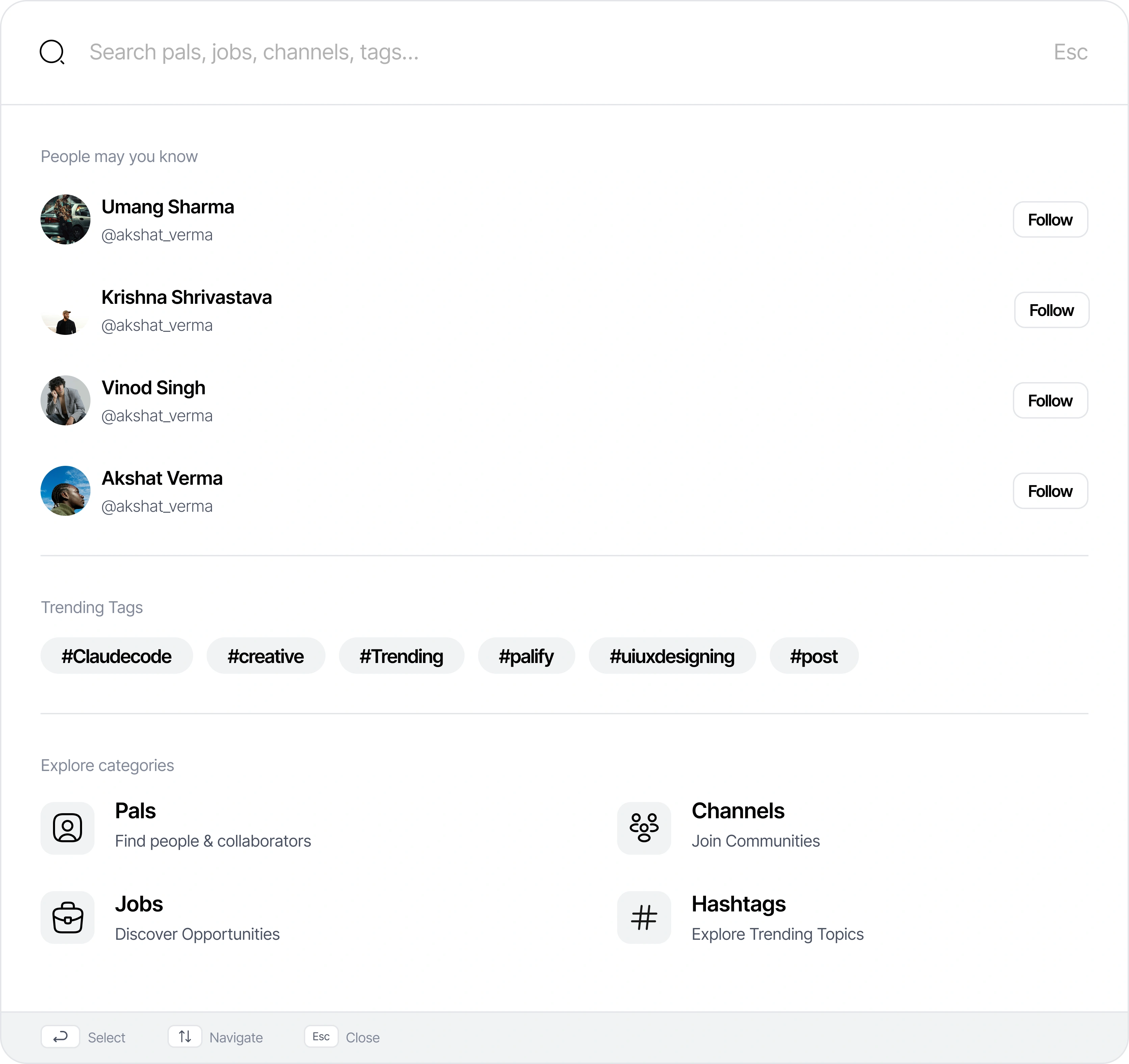This screenshot has width=1129, height=1064.
Task: Follow Akshat Verma
Action: tap(1050, 491)
